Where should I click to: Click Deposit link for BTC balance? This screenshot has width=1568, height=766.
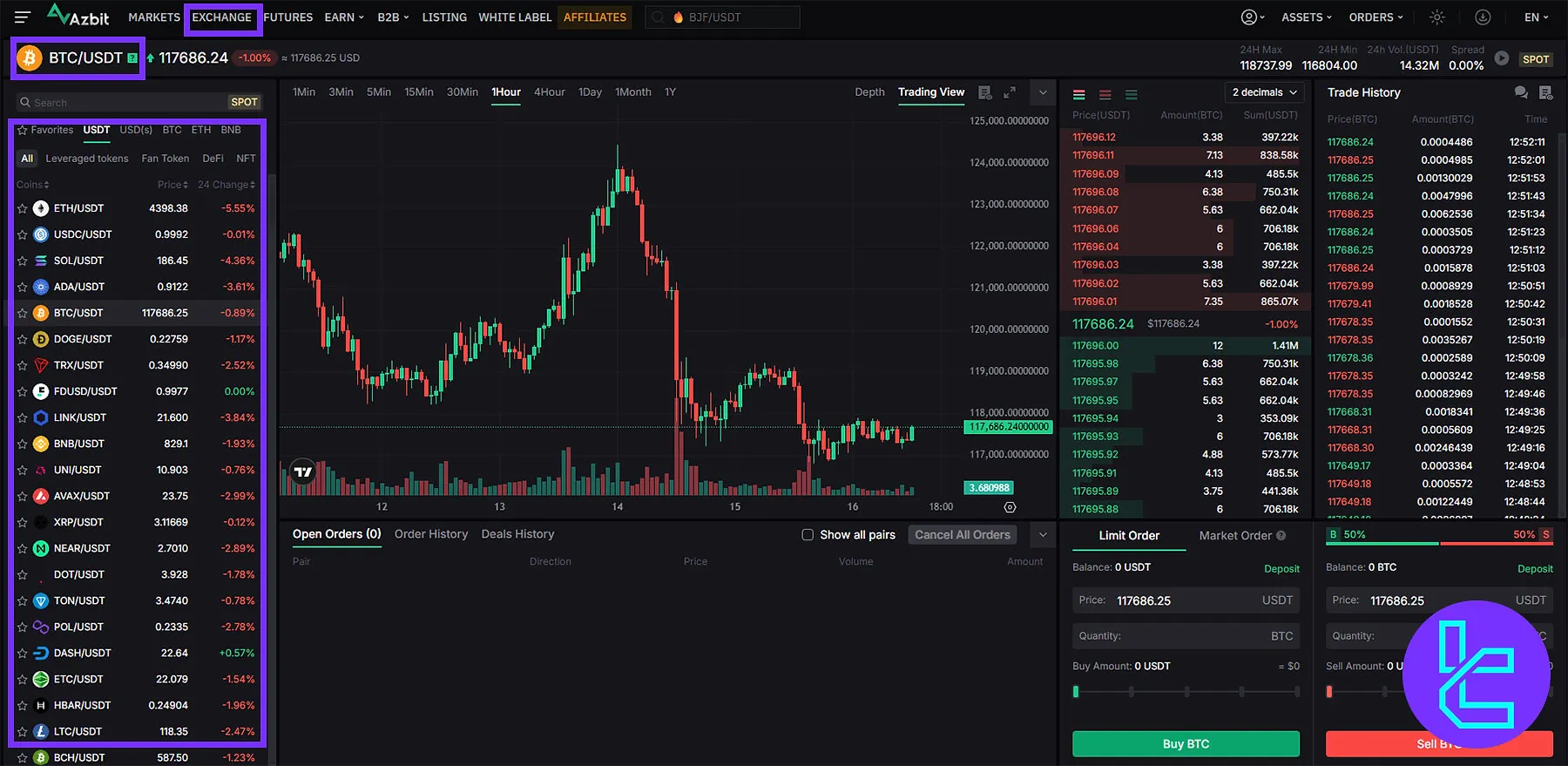[x=1535, y=569]
